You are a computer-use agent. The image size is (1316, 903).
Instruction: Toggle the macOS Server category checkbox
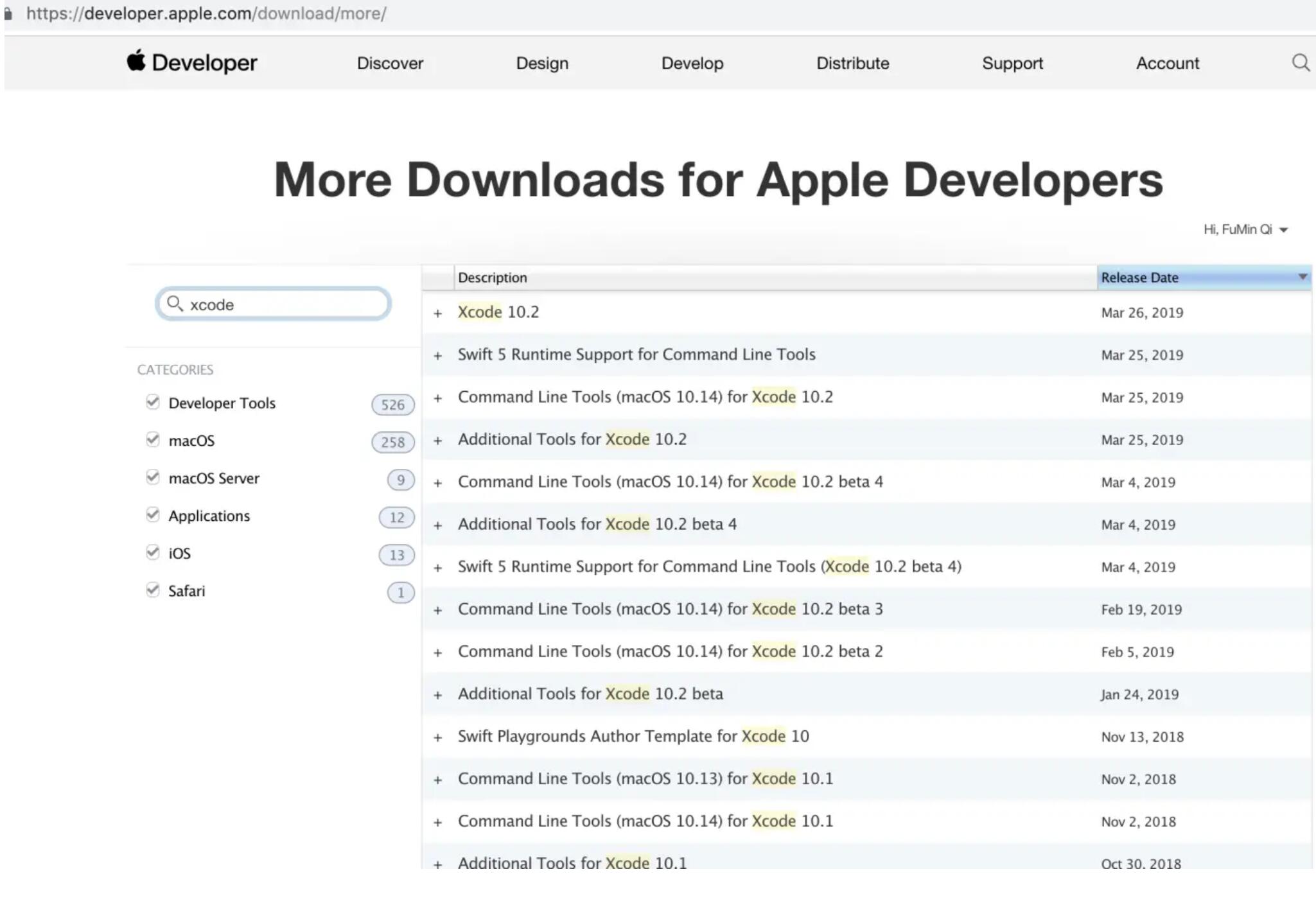click(152, 477)
